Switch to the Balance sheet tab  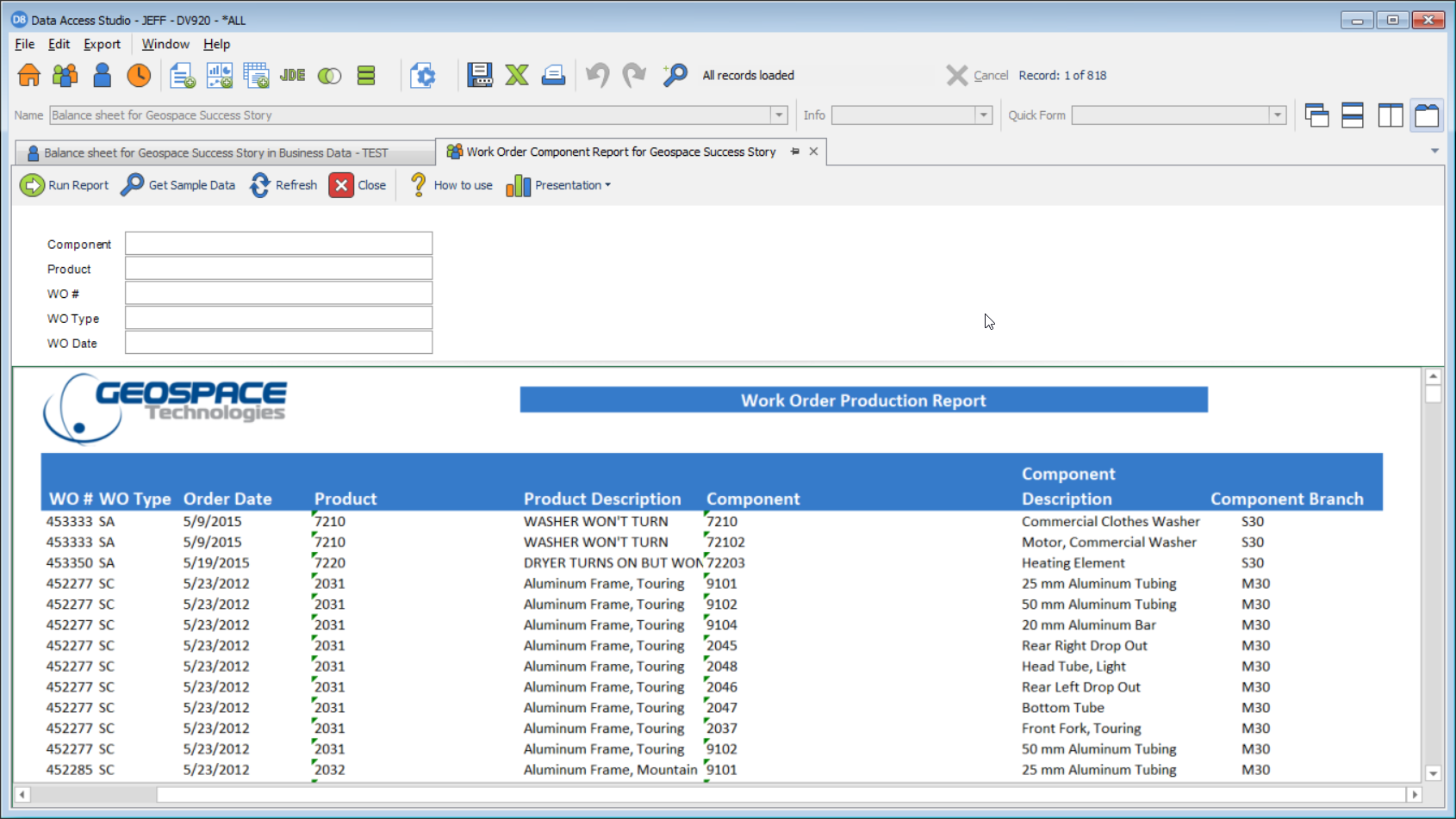tap(215, 152)
